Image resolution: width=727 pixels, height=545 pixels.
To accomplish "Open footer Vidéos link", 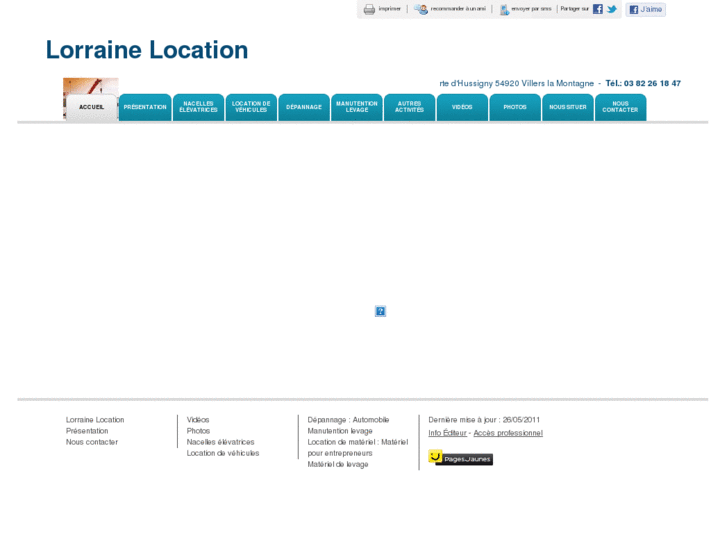I will 198,420.
